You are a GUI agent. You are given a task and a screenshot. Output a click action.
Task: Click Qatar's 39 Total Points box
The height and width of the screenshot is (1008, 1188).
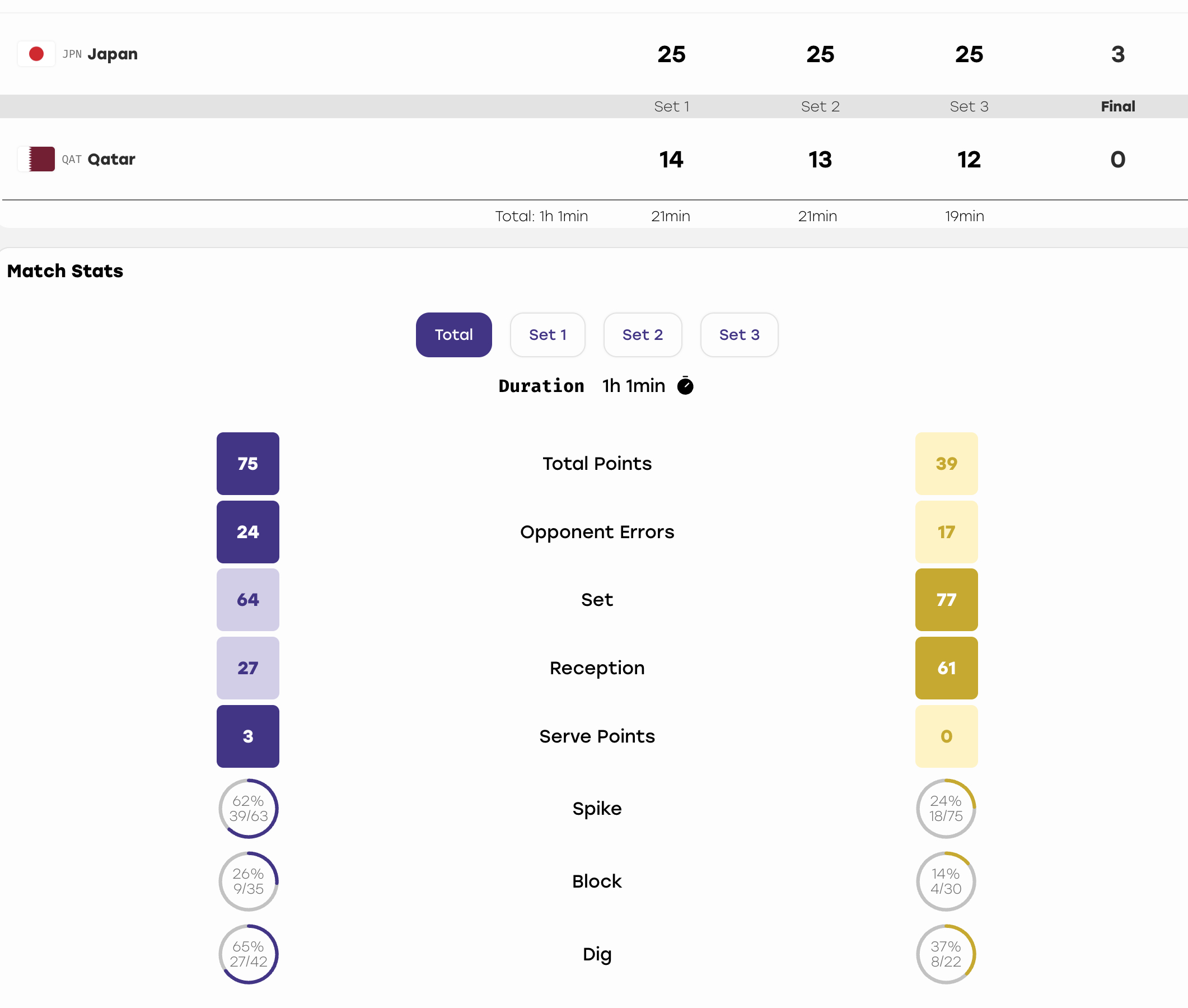946,464
